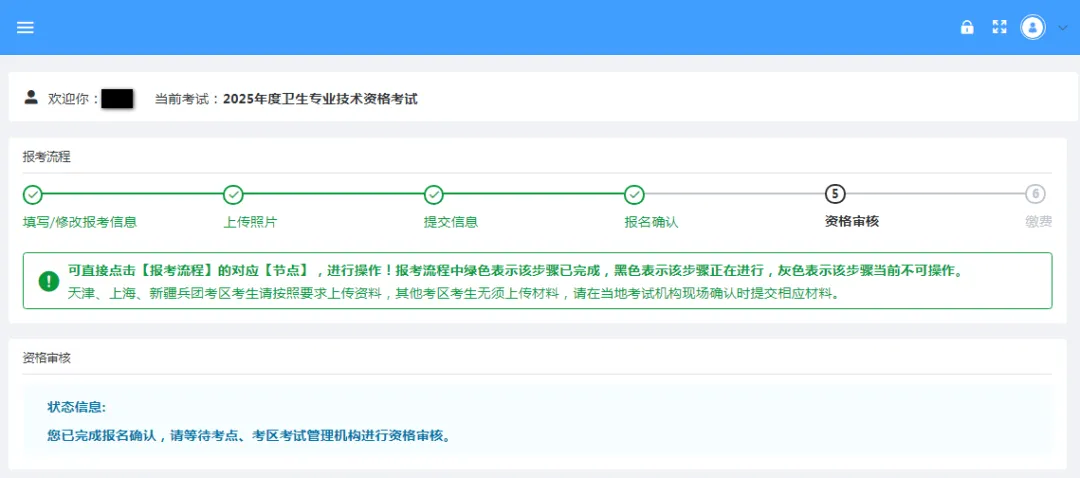Click the green checkmark above 填写/修改报考信息

pos(33,194)
